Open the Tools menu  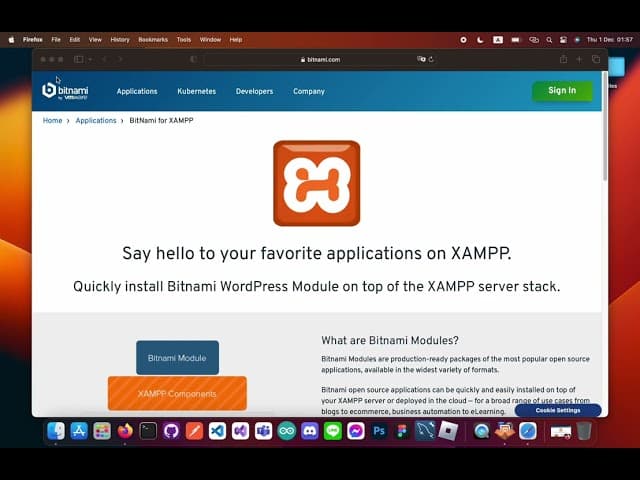[184, 40]
